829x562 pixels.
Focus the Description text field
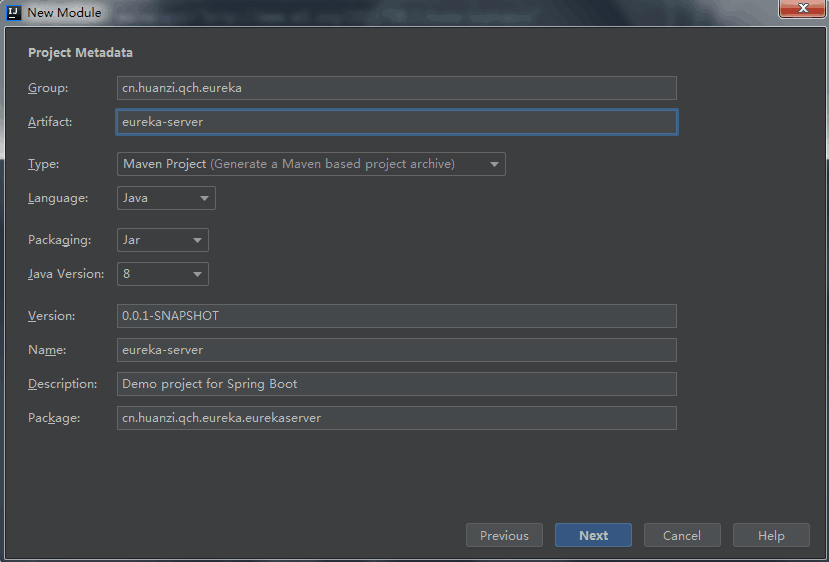[x=396, y=384]
